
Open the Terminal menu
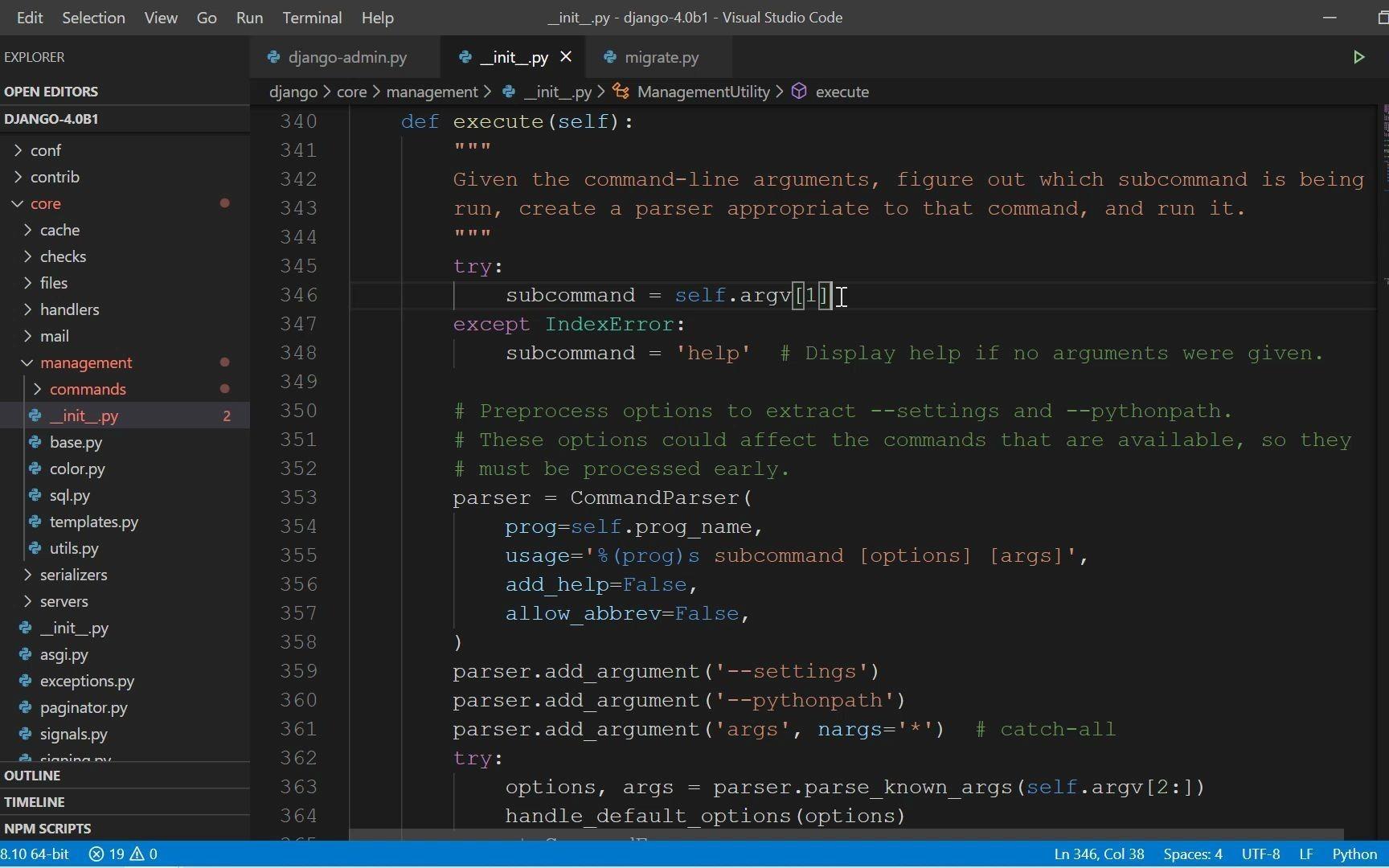tap(312, 18)
